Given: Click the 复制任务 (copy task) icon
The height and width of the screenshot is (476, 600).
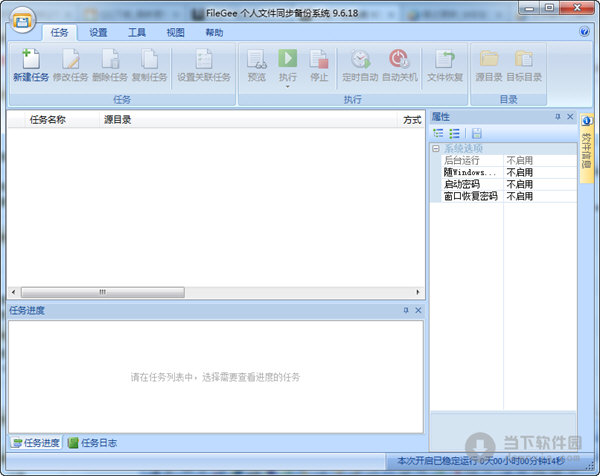Looking at the screenshot, I should [x=149, y=59].
